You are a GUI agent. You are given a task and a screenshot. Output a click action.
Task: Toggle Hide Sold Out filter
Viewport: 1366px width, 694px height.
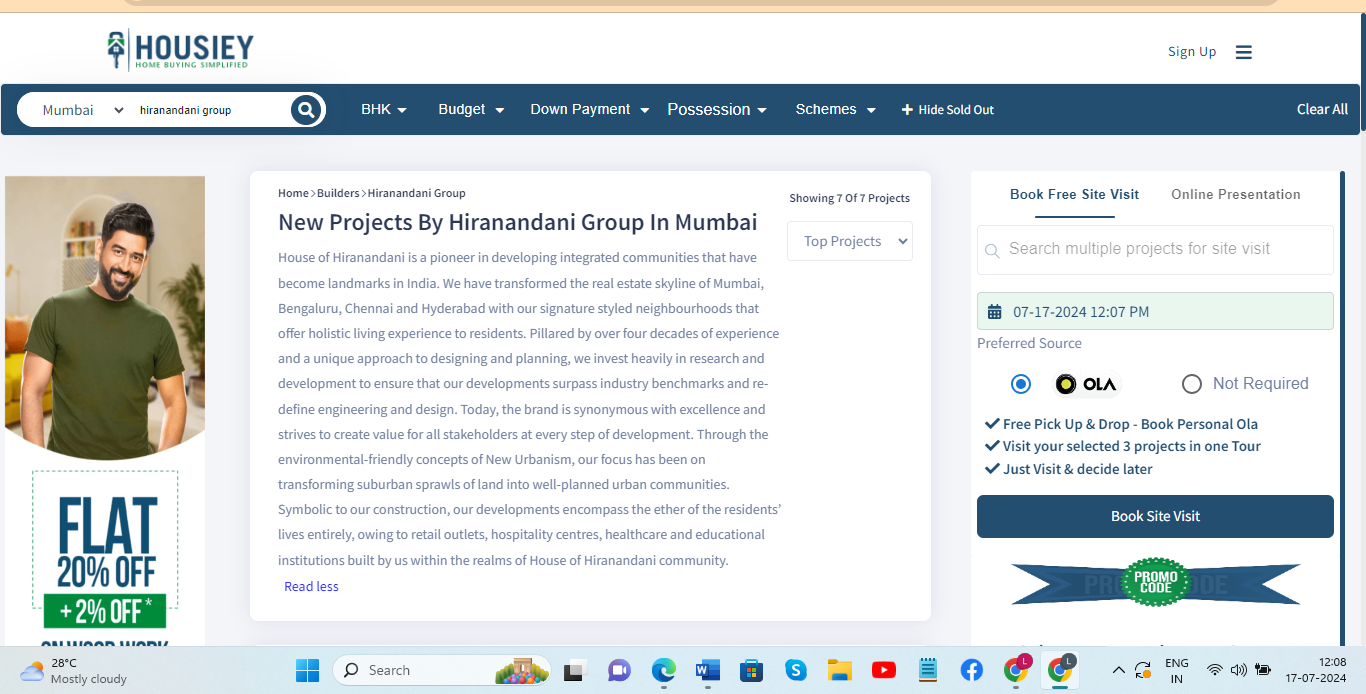(x=947, y=110)
